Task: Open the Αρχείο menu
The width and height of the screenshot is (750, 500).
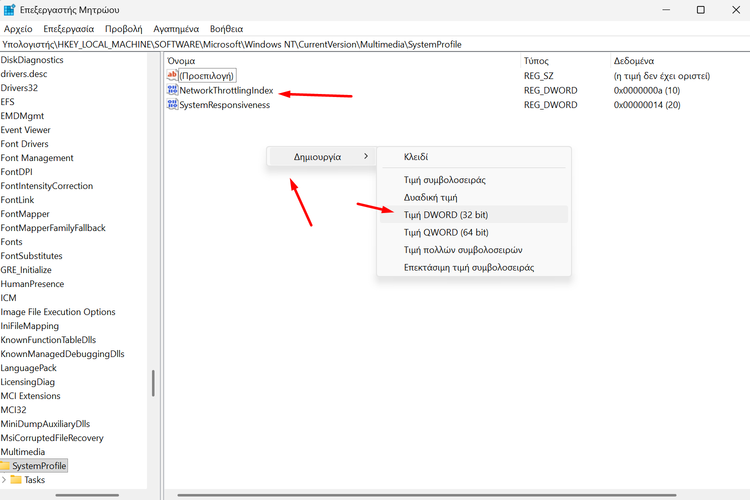Action: pyautogui.click(x=18, y=30)
